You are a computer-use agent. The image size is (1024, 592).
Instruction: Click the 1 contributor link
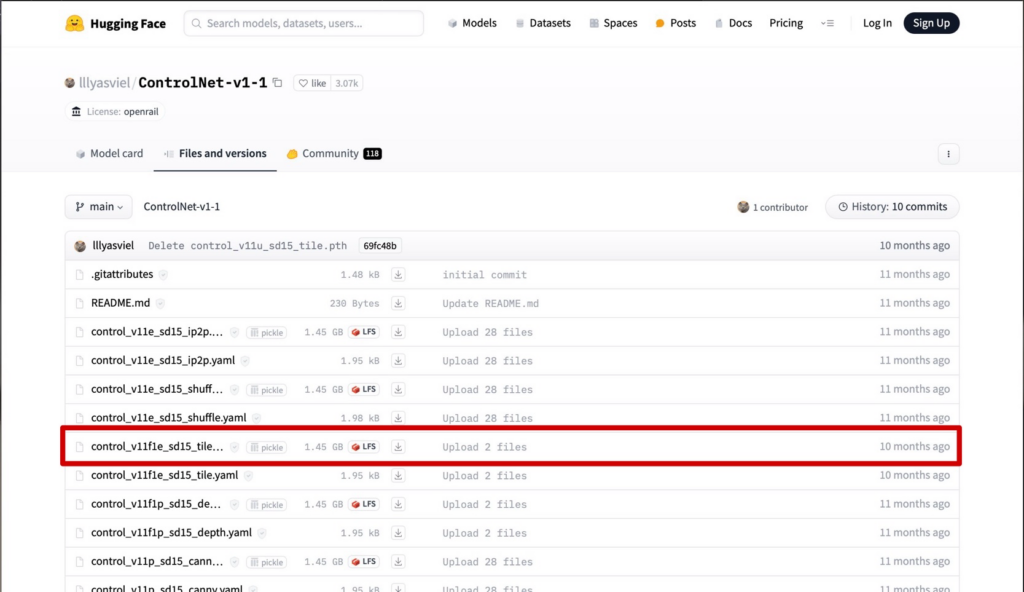pos(773,207)
